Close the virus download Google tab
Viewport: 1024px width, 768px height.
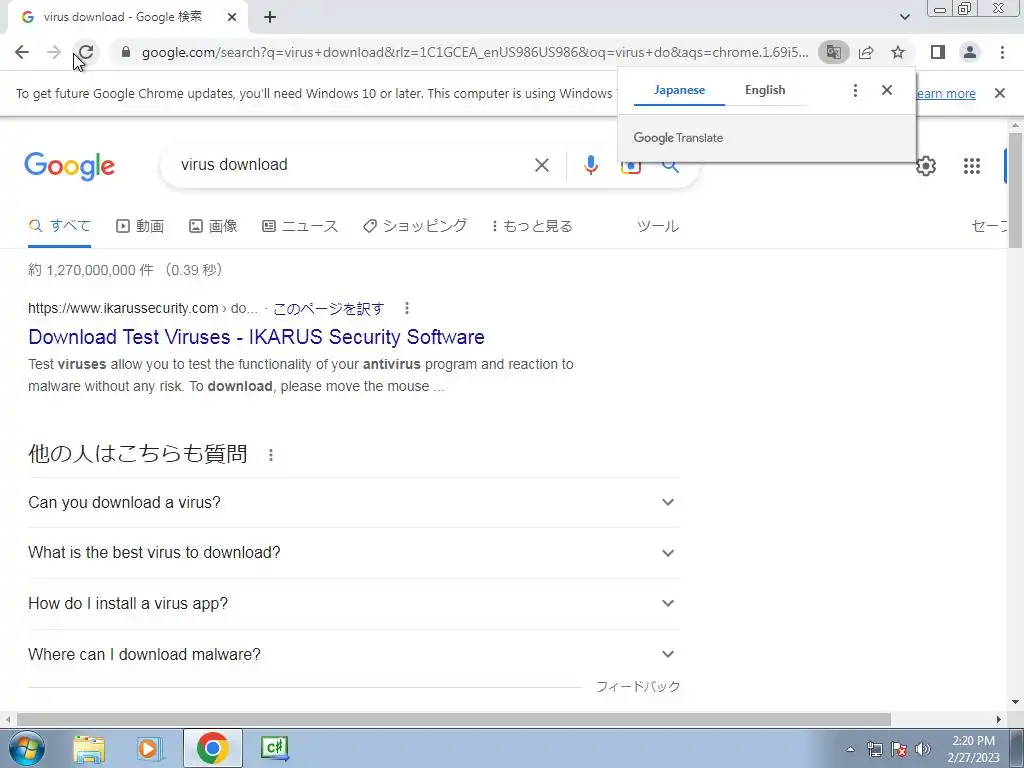232,18
